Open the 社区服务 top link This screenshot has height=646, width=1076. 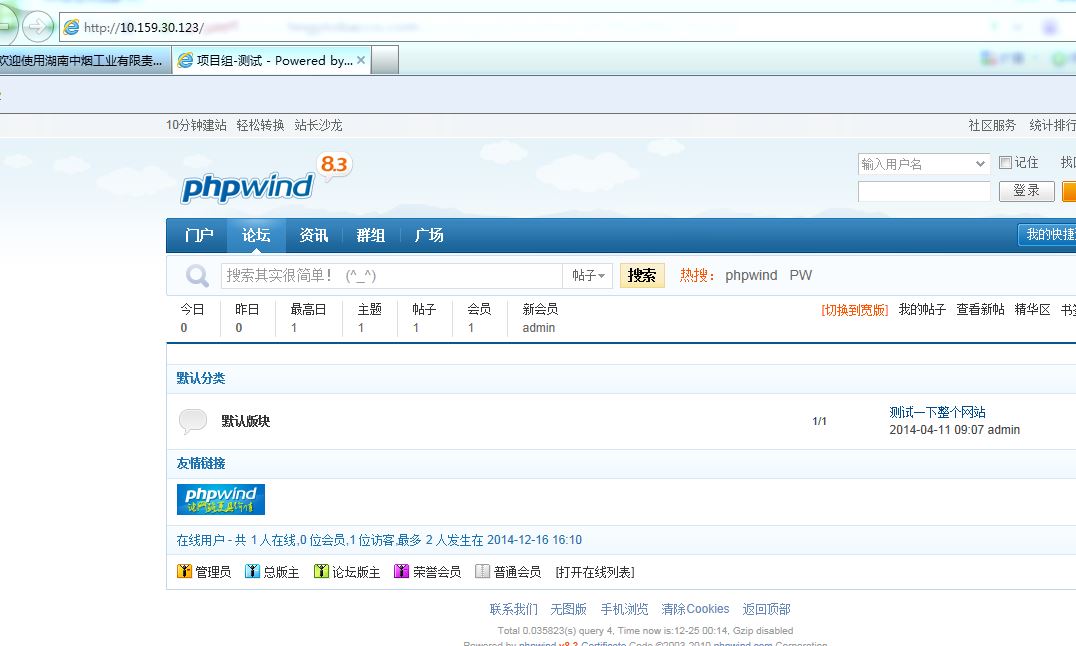click(992, 125)
